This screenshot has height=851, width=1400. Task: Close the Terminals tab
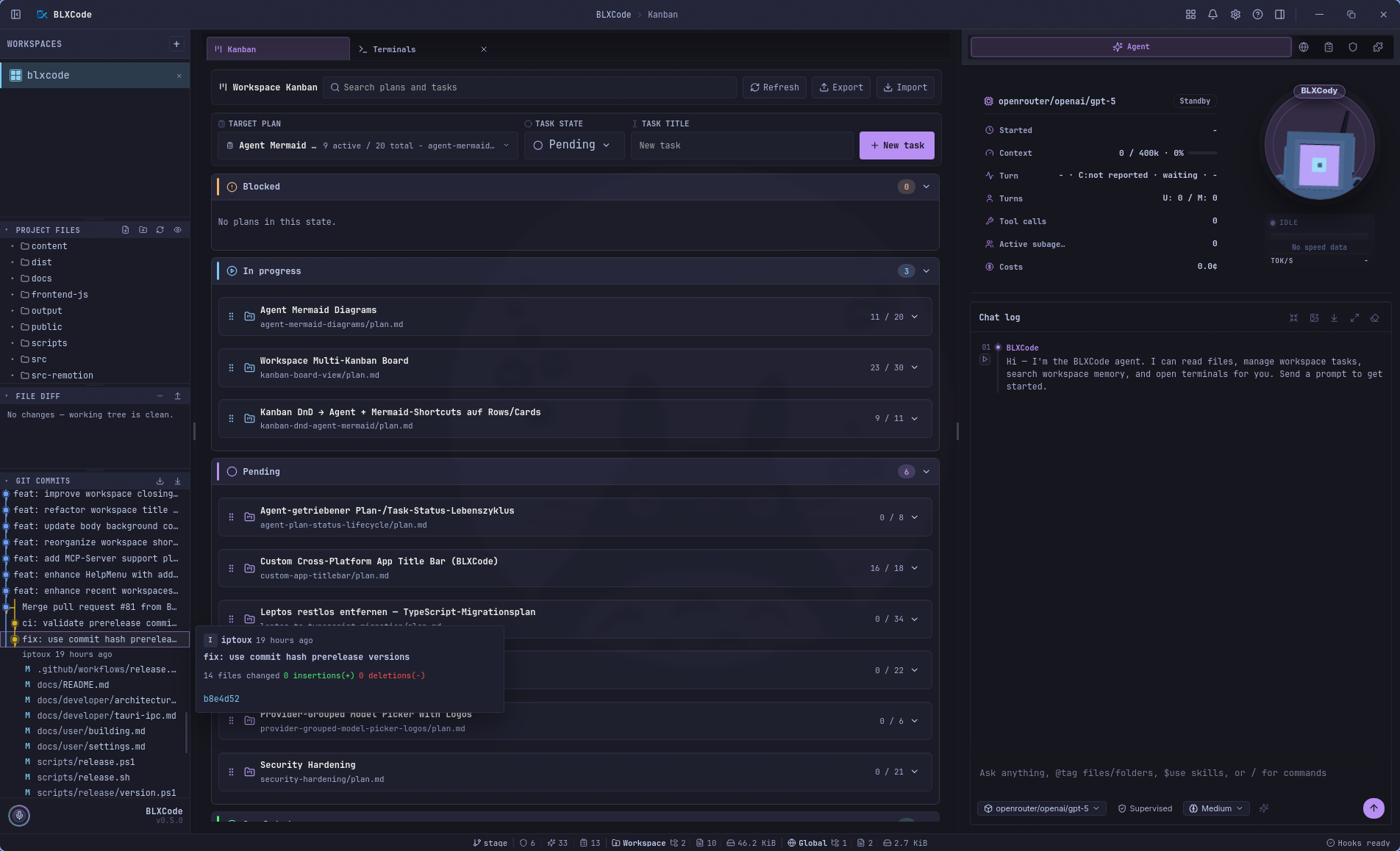(484, 49)
